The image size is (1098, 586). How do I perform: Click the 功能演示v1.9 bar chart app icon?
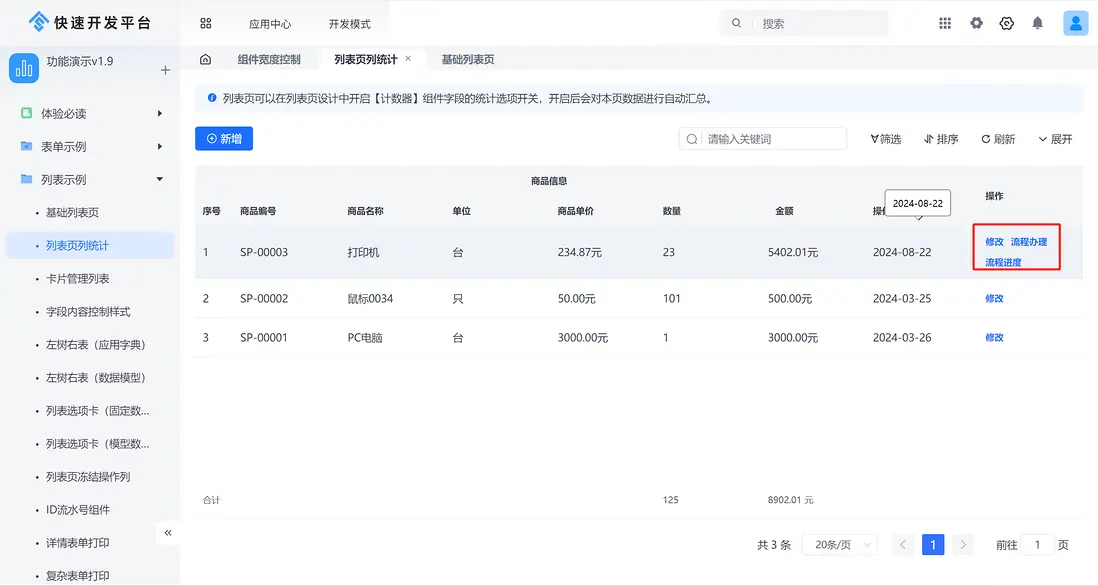(x=24, y=68)
